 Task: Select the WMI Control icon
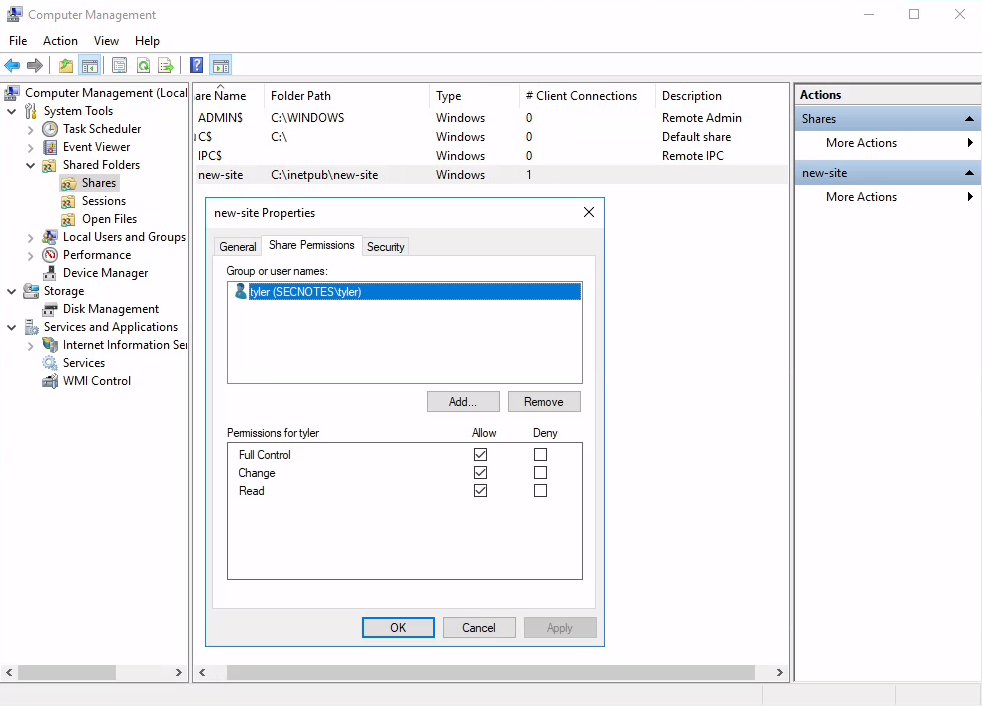coord(50,382)
